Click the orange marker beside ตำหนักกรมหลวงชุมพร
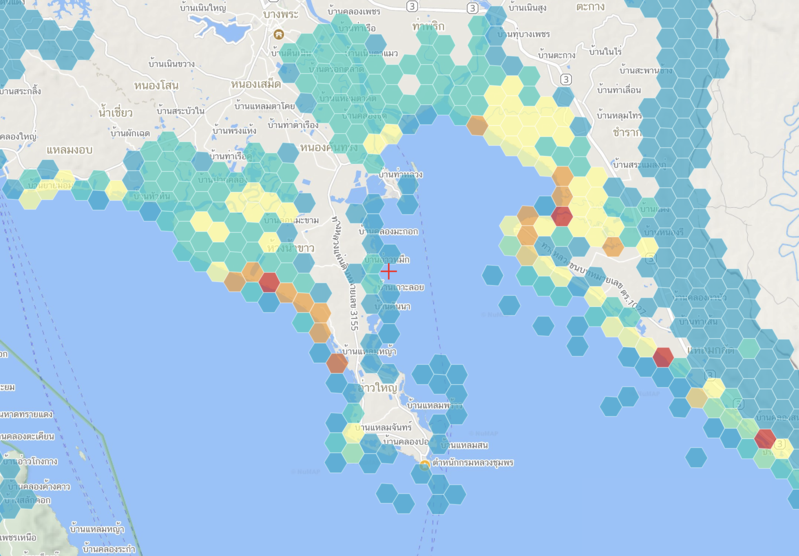 point(425,464)
